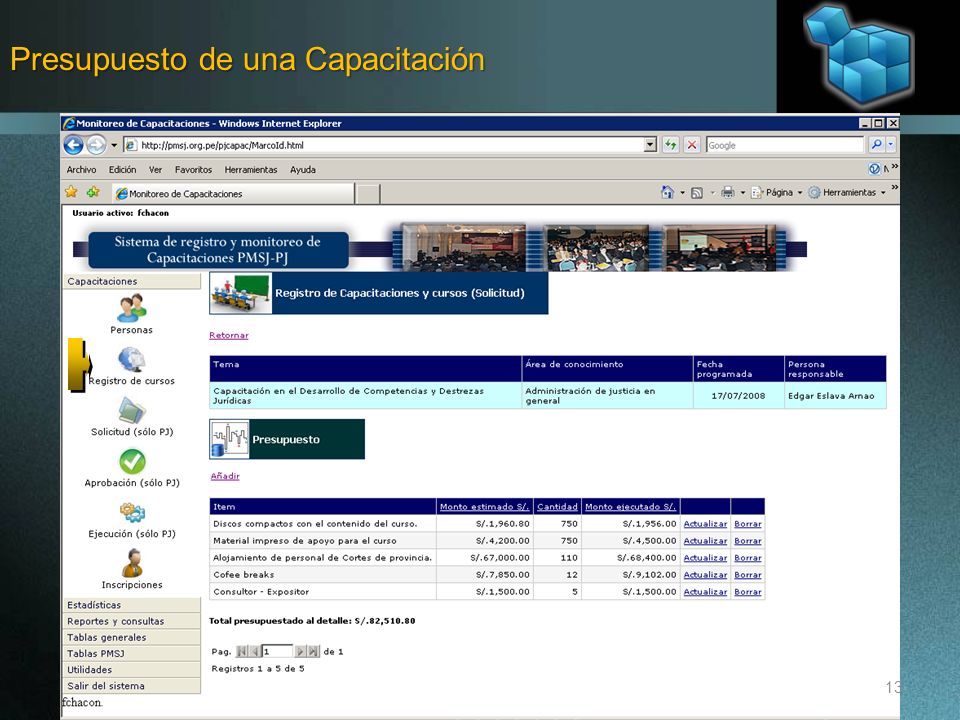Open Tablas PMSJ sidebar section
The image size is (960, 720).
click(x=132, y=653)
